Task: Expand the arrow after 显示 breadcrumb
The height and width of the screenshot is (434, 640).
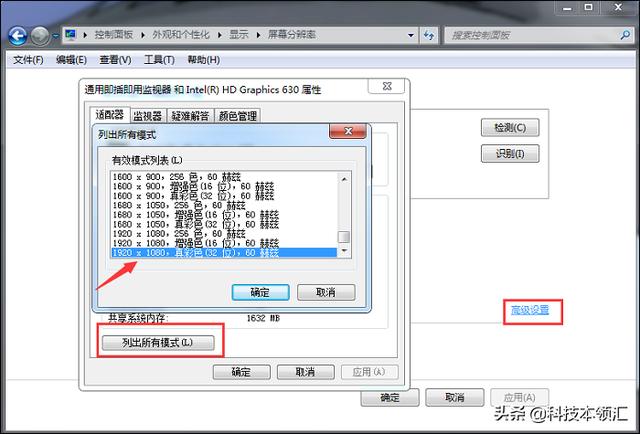Action: tap(258, 35)
